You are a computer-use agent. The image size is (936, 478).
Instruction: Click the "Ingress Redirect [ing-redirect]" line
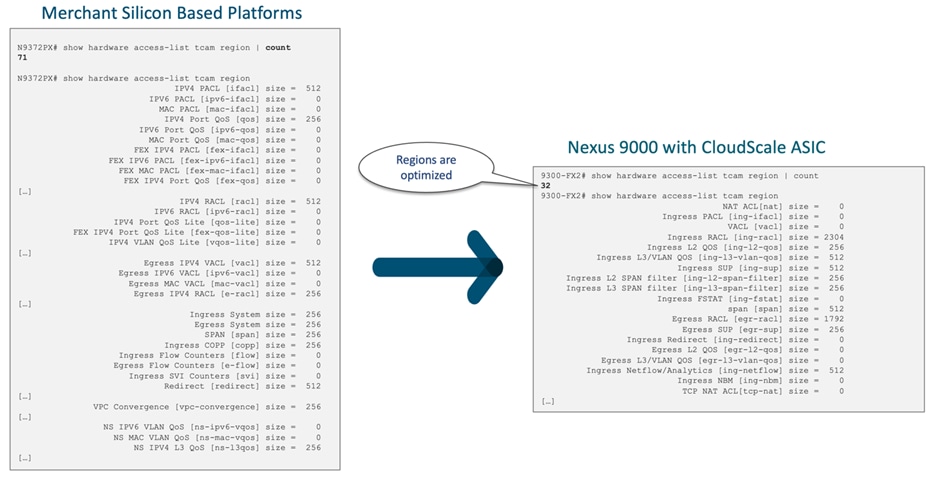(736, 340)
